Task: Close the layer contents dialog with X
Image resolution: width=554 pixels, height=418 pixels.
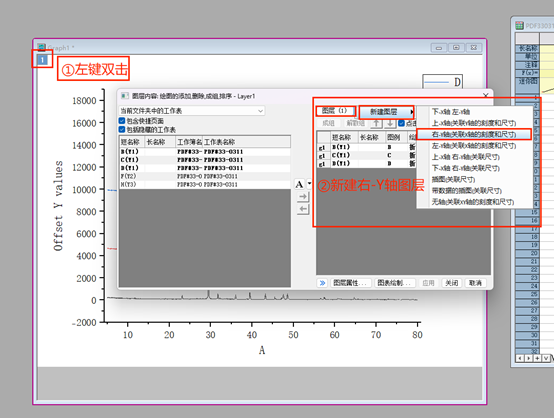Action: [x=486, y=95]
